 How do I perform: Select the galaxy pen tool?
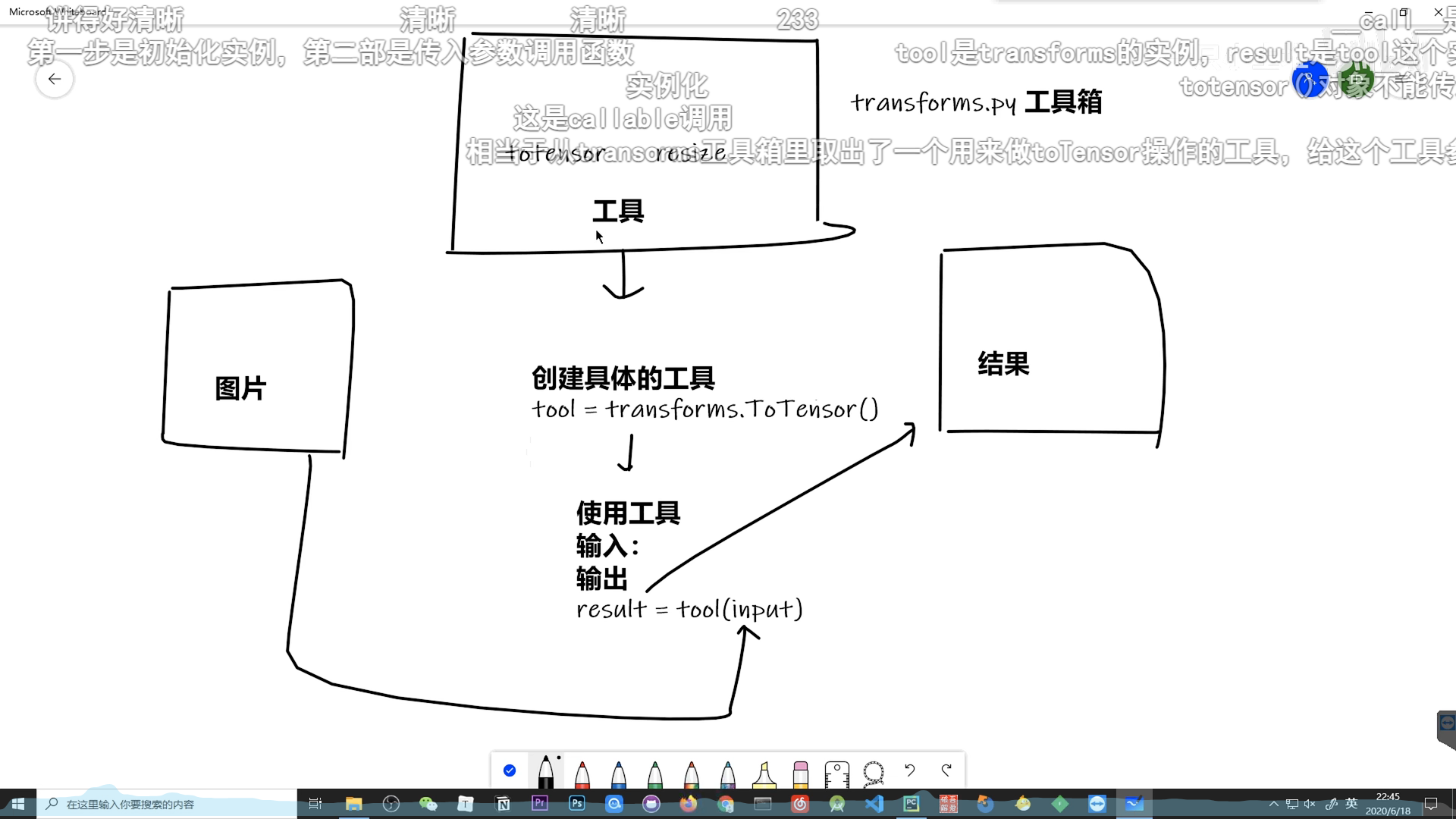727,773
